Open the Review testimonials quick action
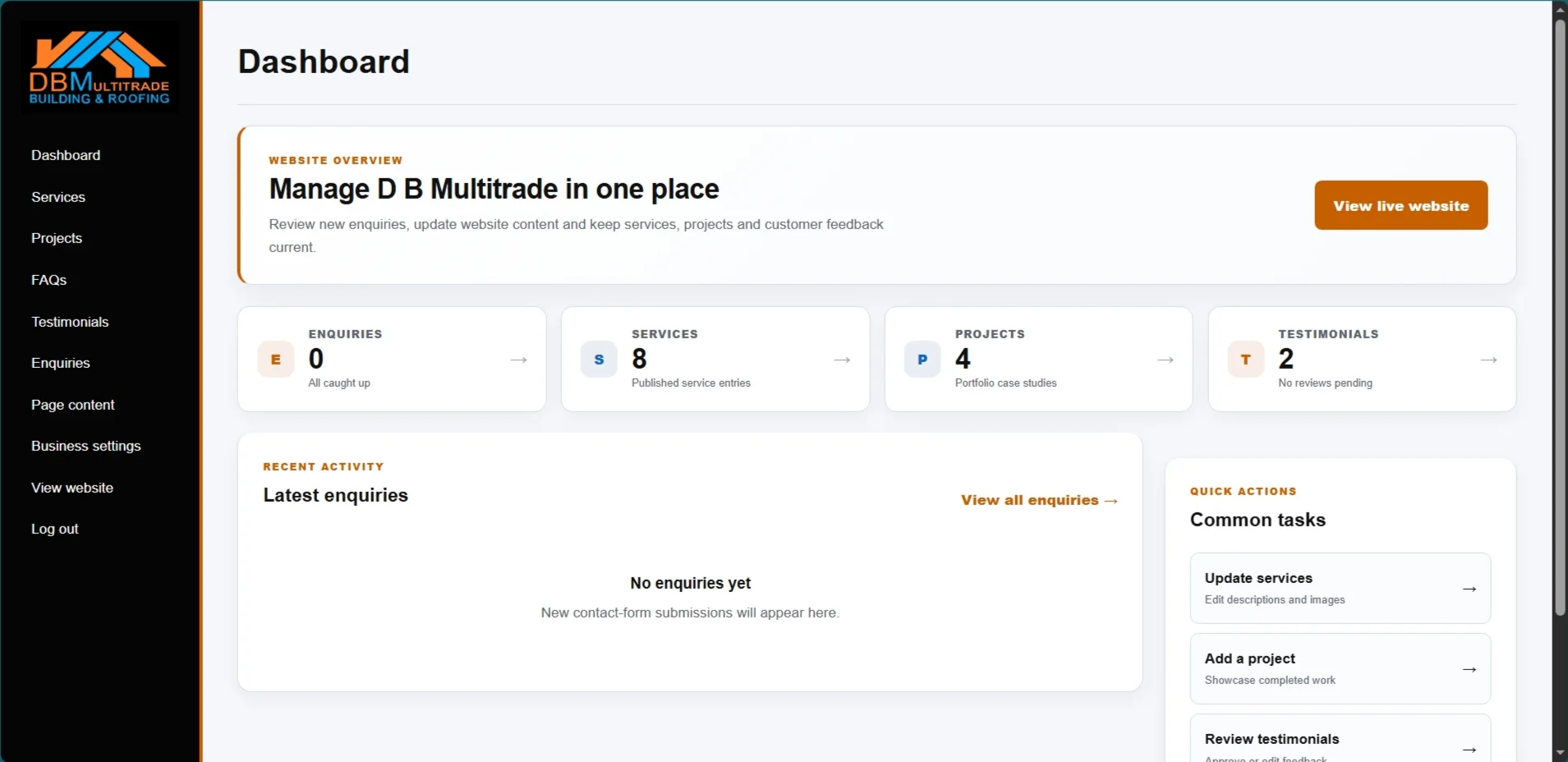 (1340, 738)
